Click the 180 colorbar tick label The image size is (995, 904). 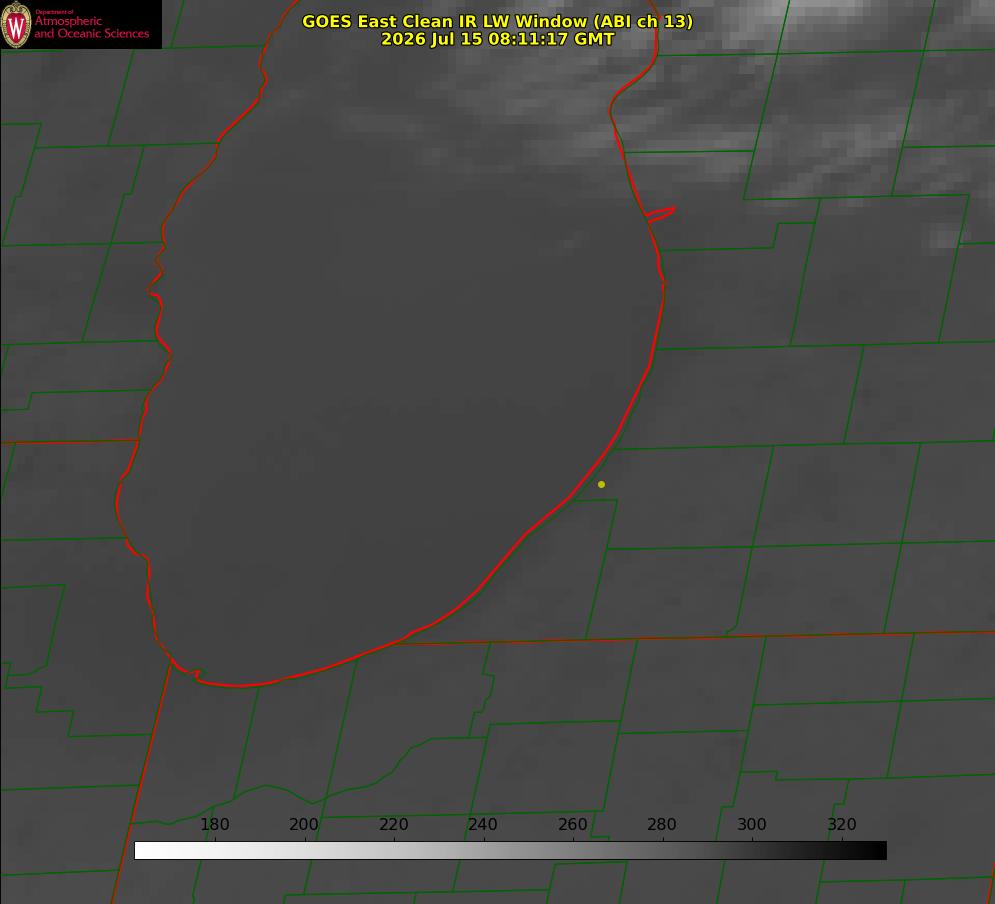pos(214,824)
